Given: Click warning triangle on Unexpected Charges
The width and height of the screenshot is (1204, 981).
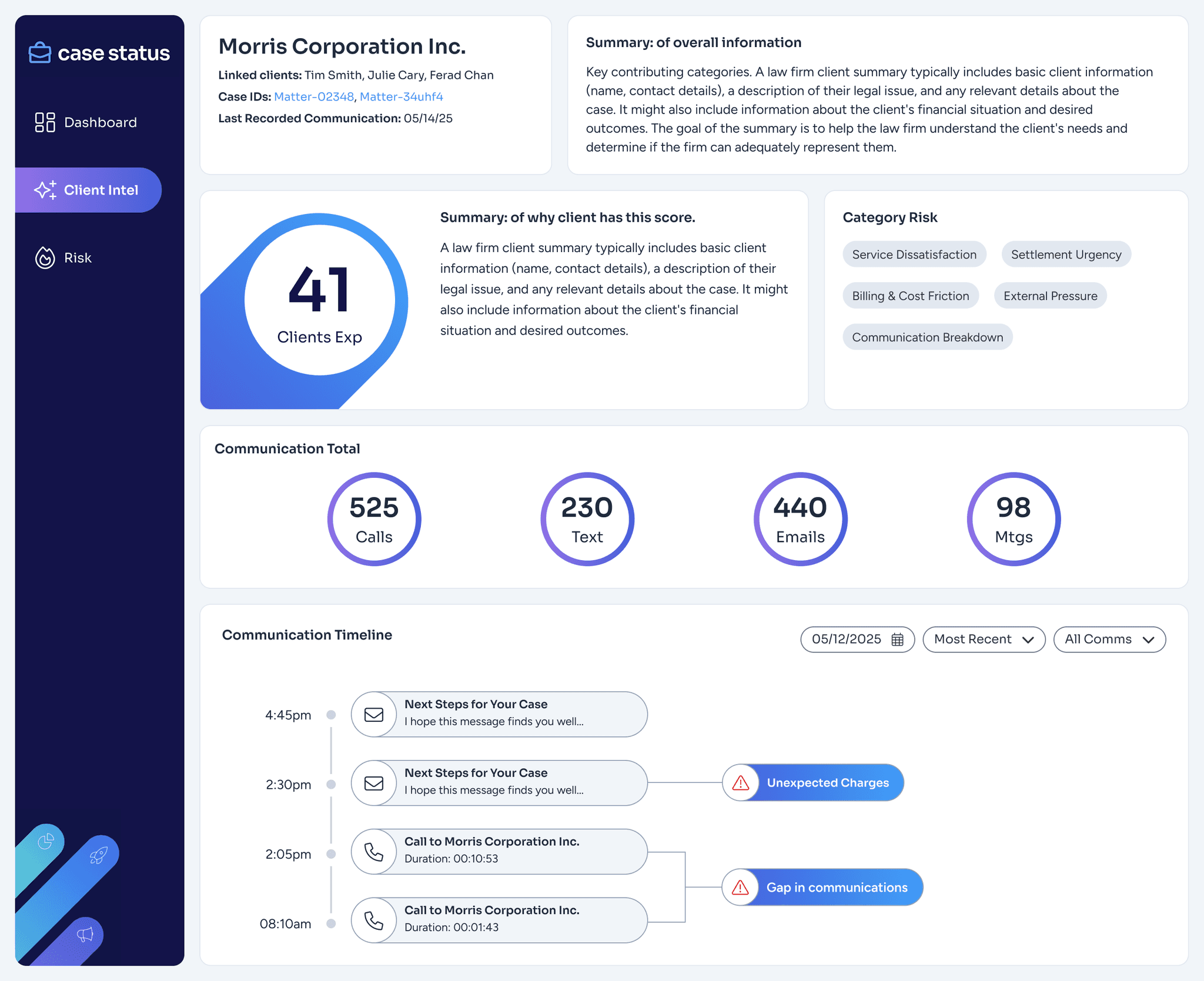Looking at the screenshot, I should click(741, 783).
